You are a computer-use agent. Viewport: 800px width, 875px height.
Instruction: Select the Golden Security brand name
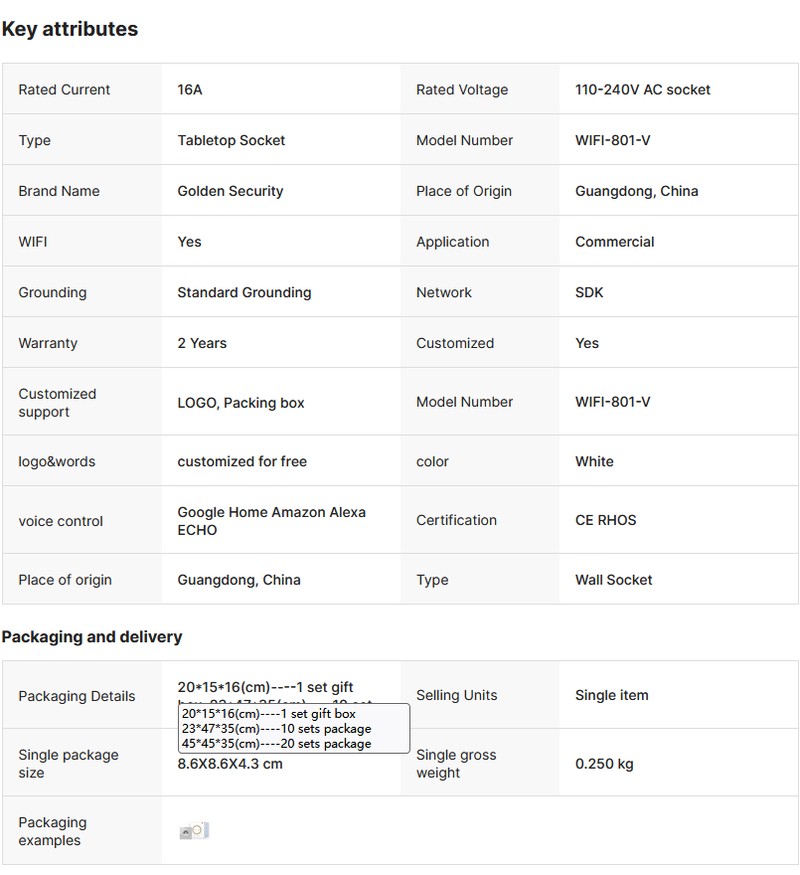[x=230, y=191]
